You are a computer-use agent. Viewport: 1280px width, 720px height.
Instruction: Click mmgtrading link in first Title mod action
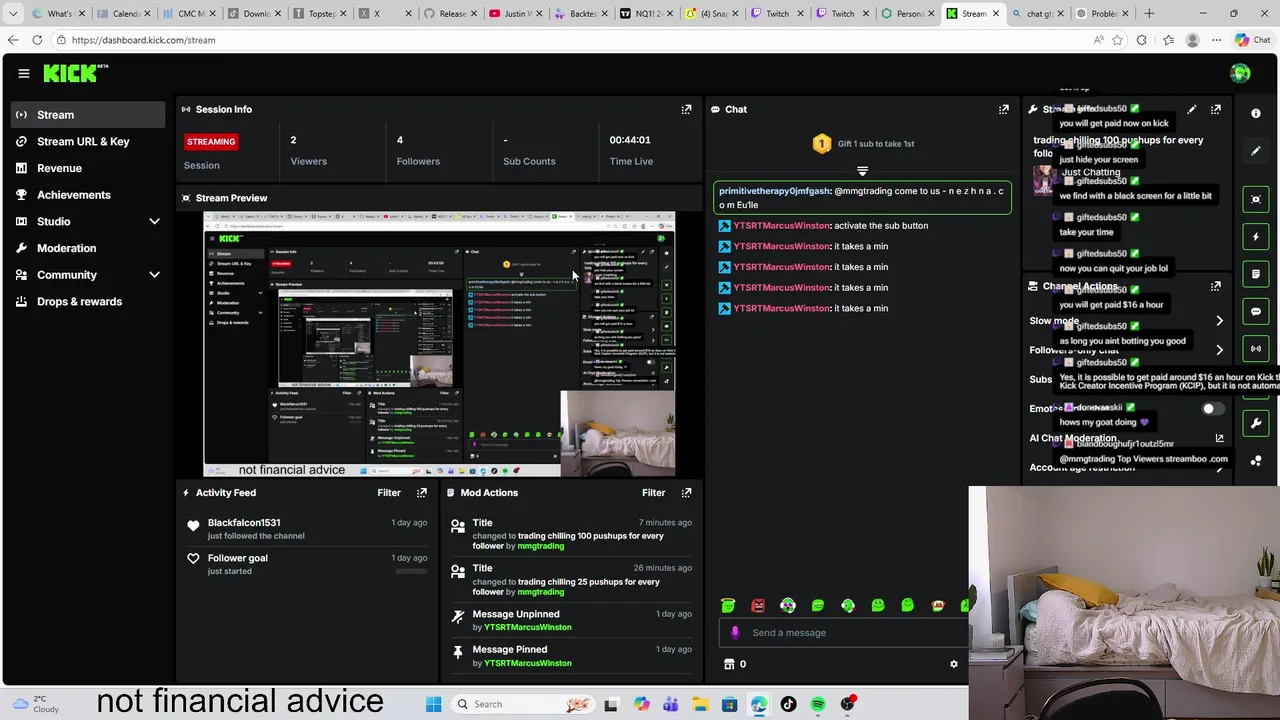[541, 546]
